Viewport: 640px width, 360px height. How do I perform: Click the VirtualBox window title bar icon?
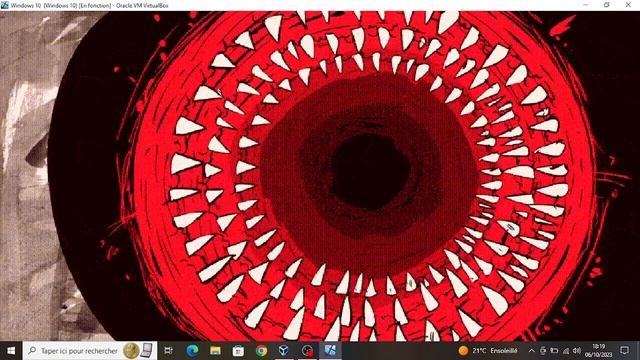[x=4, y=5]
